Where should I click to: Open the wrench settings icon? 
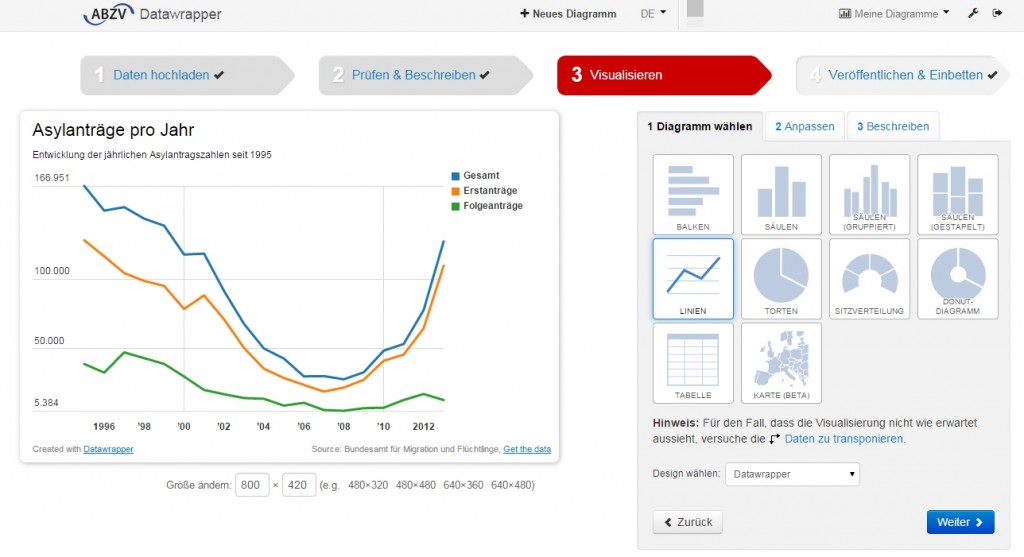pos(973,13)
